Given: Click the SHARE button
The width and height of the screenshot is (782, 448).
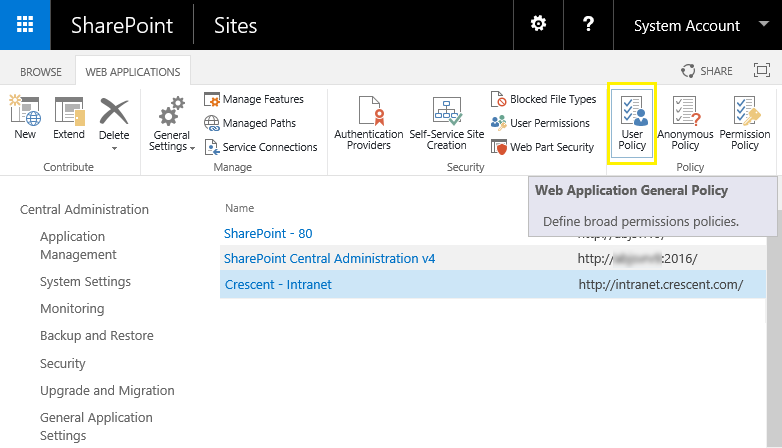Looking at the screenshot, I should coord(707,71).
